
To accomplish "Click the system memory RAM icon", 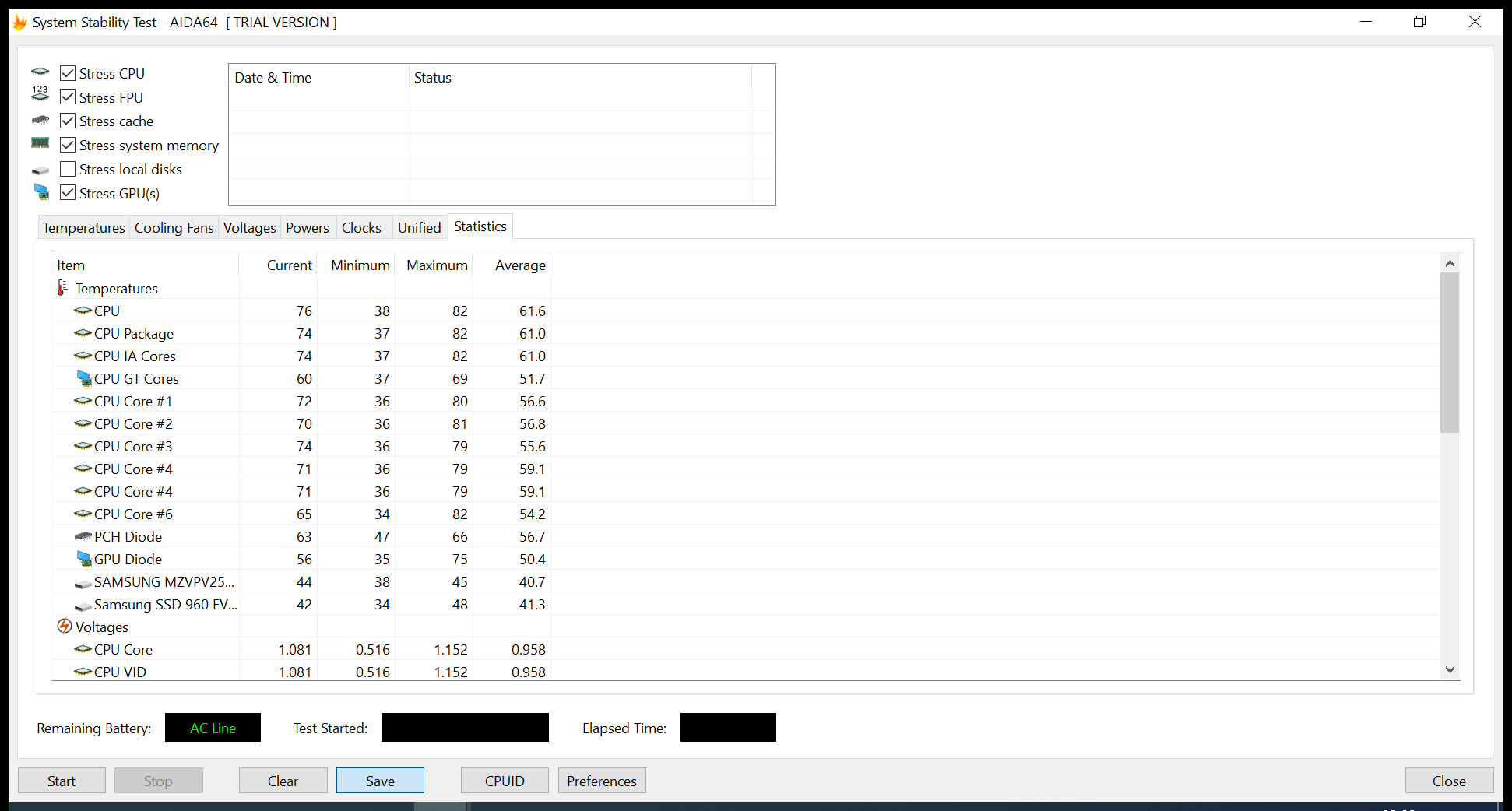I will (40, 142).
